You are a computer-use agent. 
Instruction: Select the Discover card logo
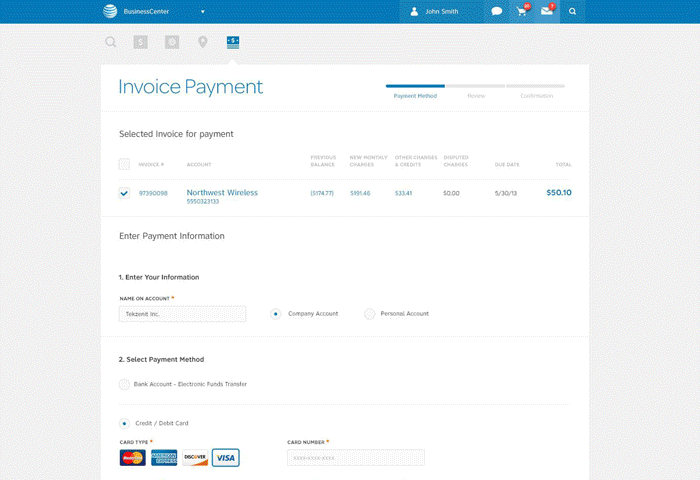[195, 458]
